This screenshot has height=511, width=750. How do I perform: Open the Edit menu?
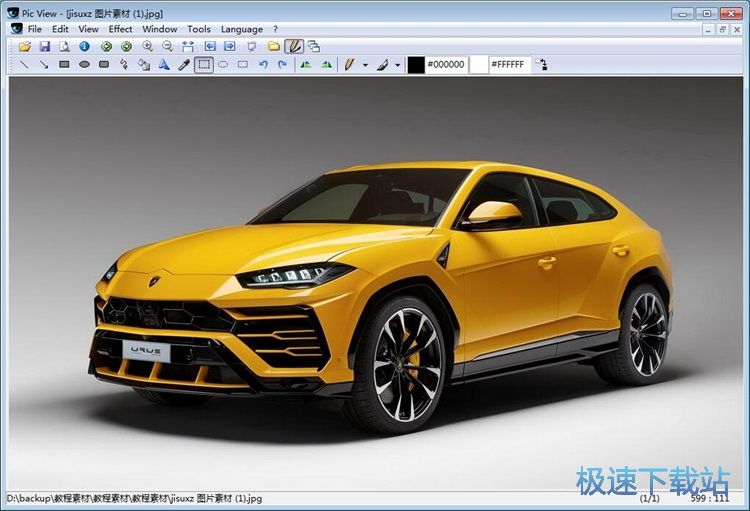click(x=60, y=29)
